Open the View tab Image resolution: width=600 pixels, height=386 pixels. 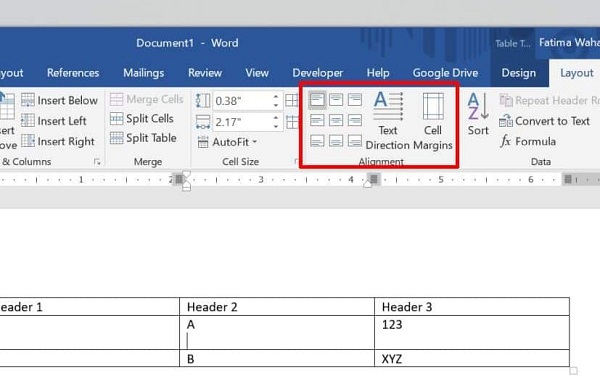tap(257, 73)
